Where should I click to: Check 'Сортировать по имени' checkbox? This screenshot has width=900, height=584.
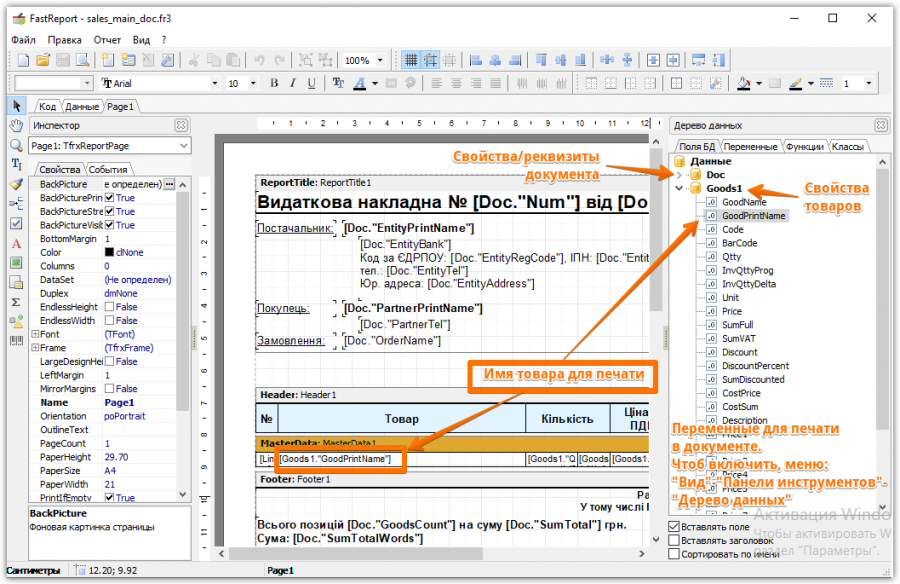coord(674,554)
